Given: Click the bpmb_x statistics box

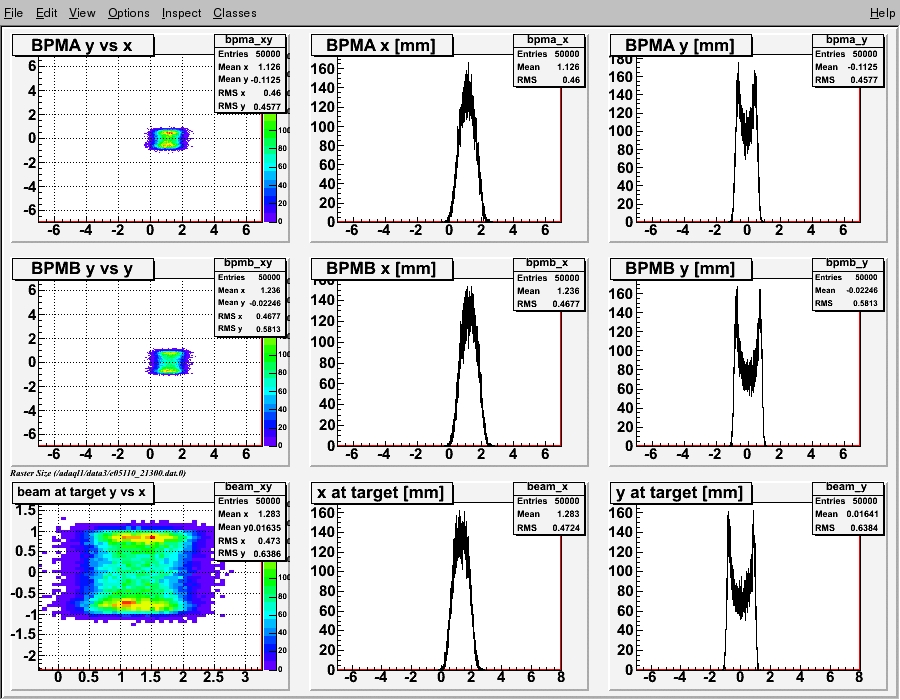Looking at the screenshot, I should 549,284.
